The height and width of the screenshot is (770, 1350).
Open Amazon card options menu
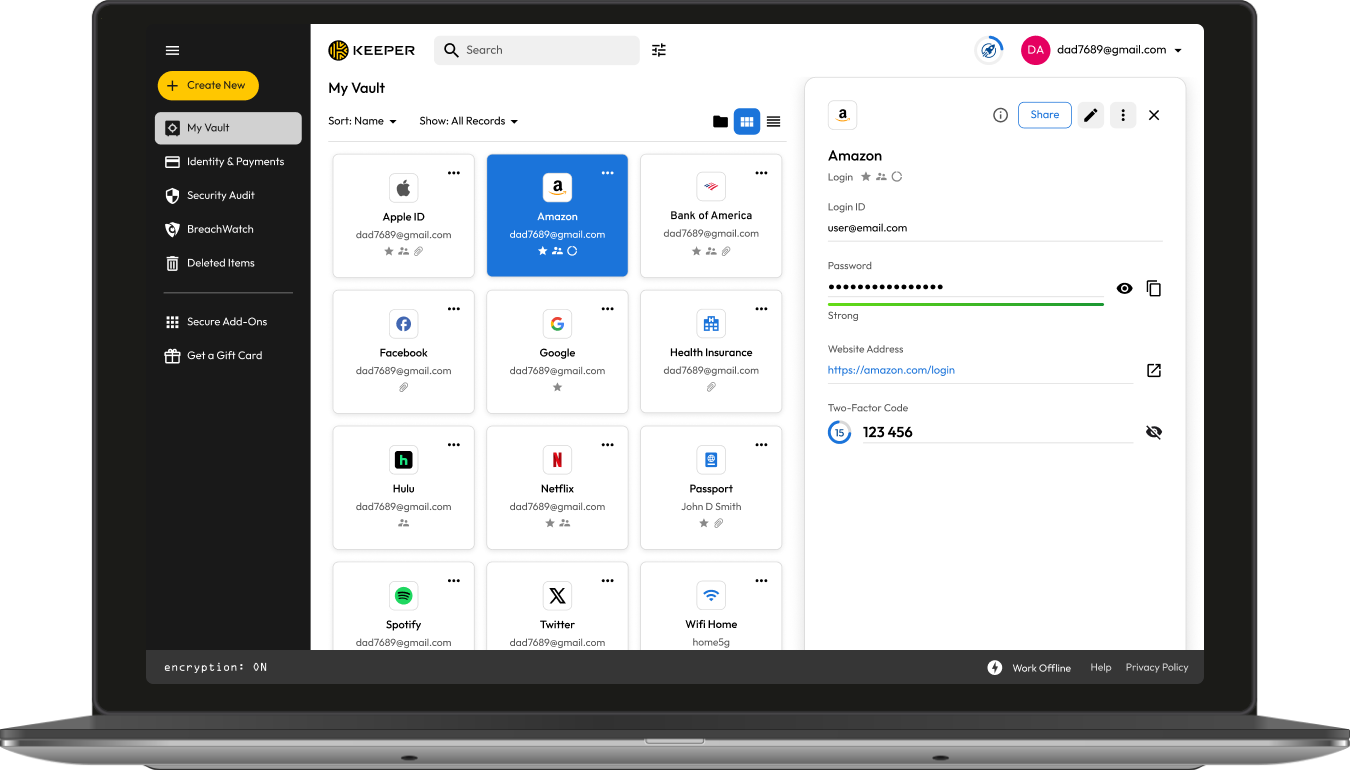(x=607, y=173)
